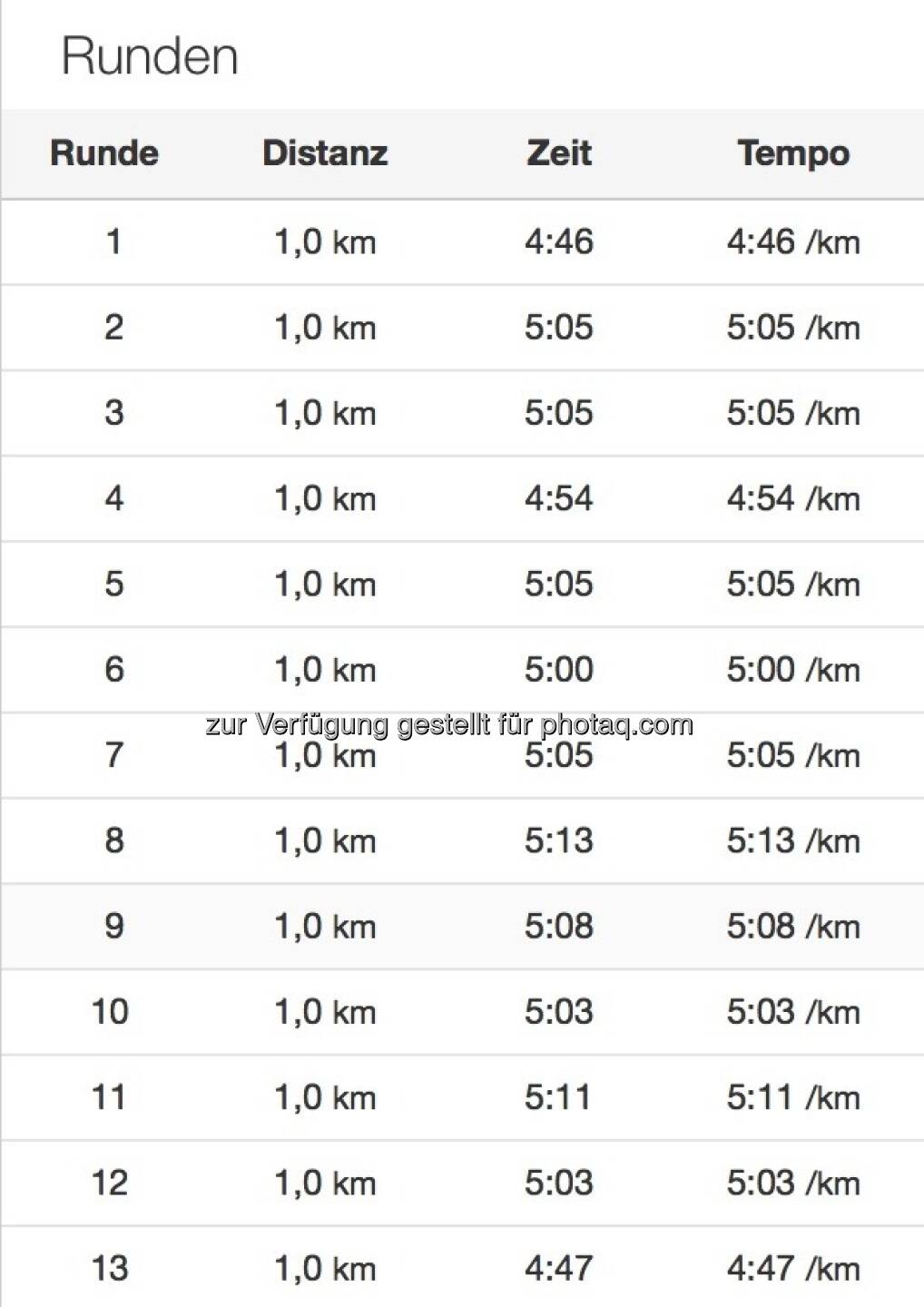Select the Tempo value 5:13 /km
924x1307 pixels.
coord(793,840)
